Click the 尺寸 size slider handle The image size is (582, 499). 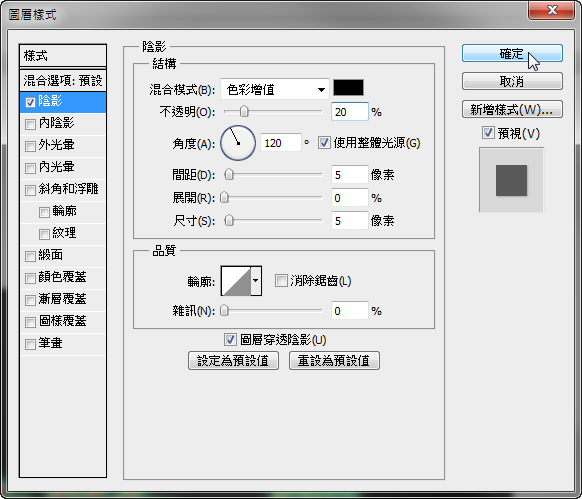pyautogui.click(x=229, y=221)
